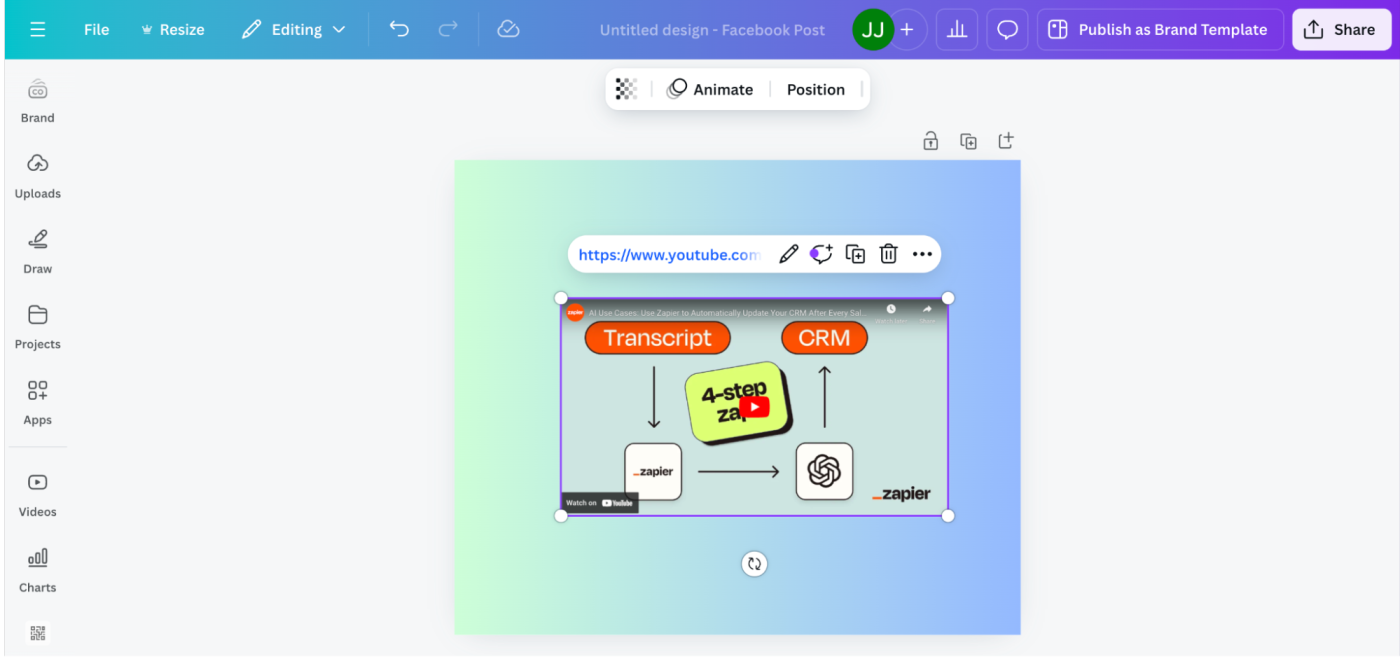Click the rotate handle below the video
Viewport: 1400px width, 657px height.
754,564
